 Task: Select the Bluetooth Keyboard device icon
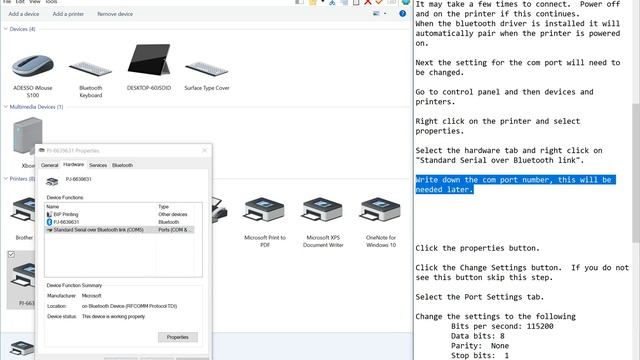91,69
